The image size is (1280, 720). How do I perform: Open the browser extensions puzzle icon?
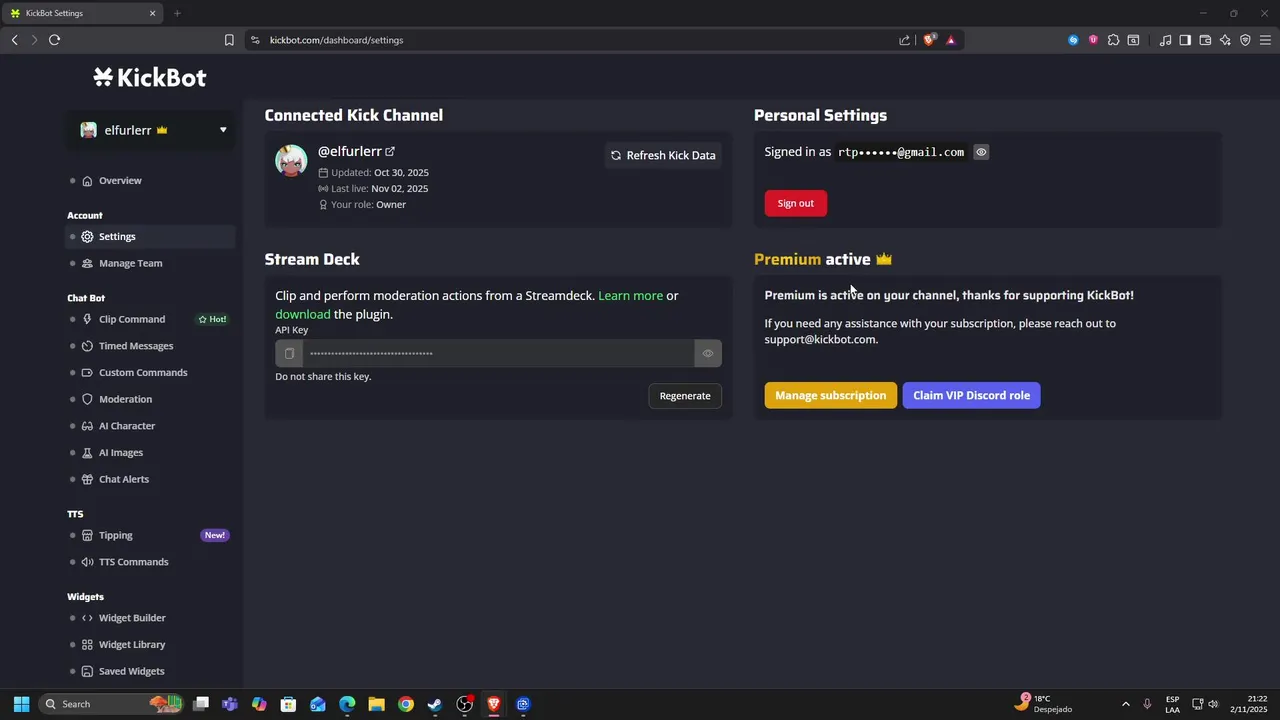click(1113, 40)
